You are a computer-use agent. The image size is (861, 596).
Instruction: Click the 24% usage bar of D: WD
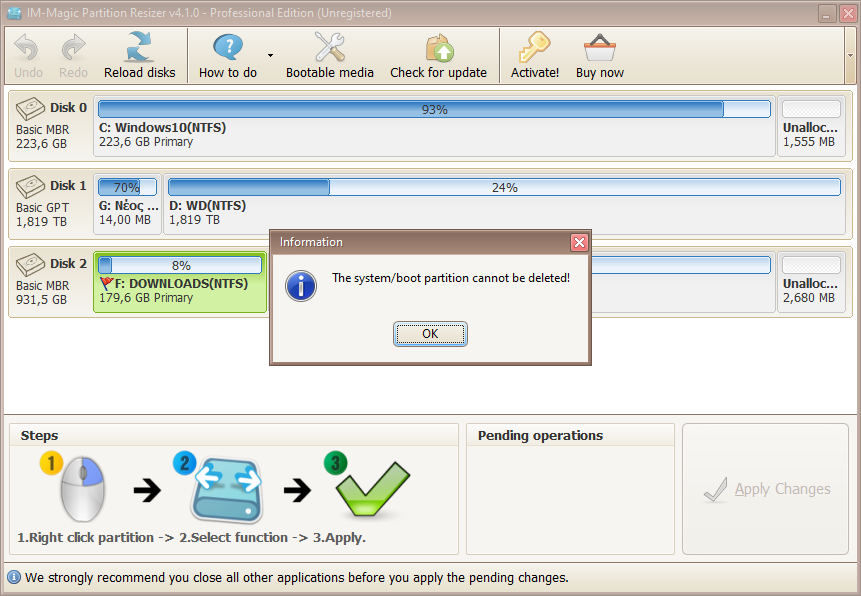(504, 187)
